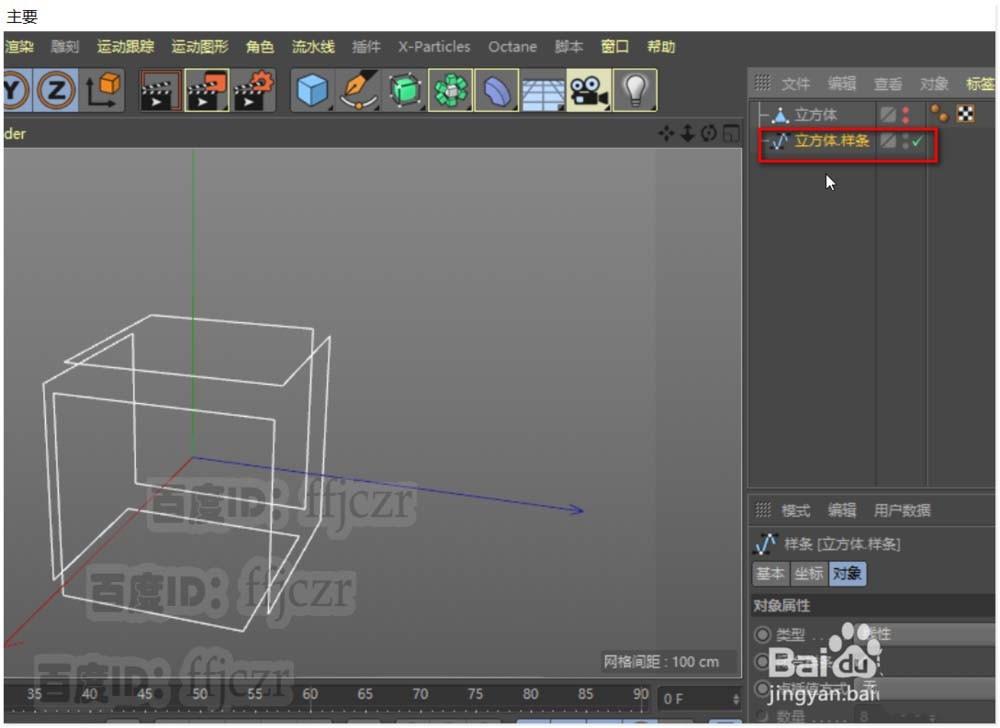
Task: Select the Camera tool icon
Action: (591, 89)
